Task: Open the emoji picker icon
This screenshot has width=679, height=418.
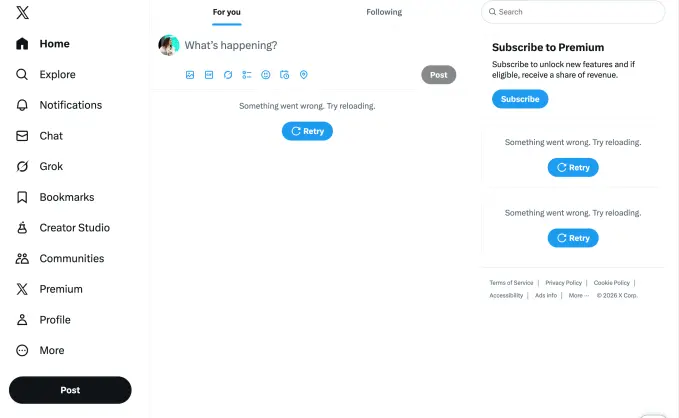Action: coord(266,75)
